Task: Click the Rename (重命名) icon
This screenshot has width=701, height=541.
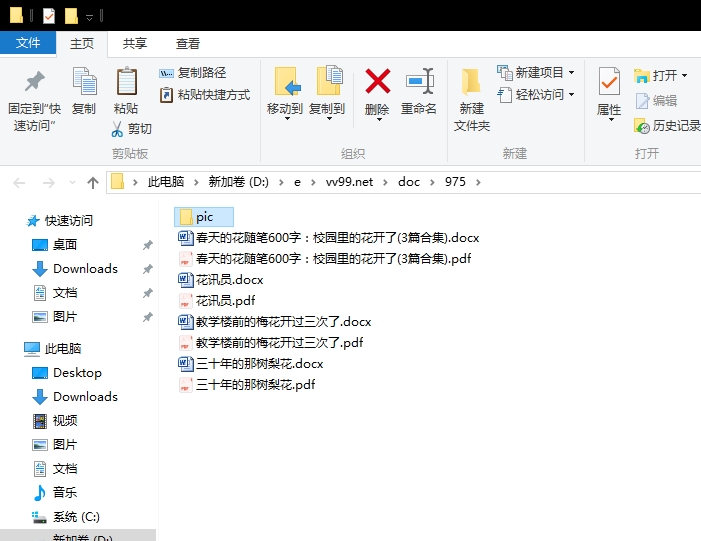Action: point(419,91)
